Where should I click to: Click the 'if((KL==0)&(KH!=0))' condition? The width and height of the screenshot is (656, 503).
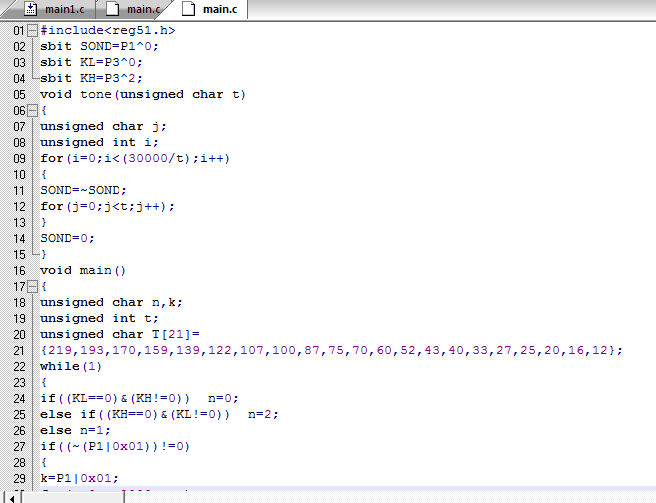(115, 398)
